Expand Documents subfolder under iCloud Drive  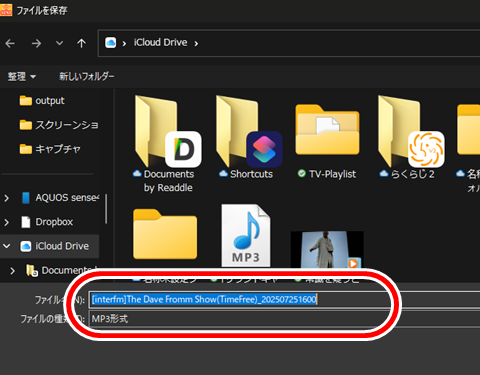(12, 271)
